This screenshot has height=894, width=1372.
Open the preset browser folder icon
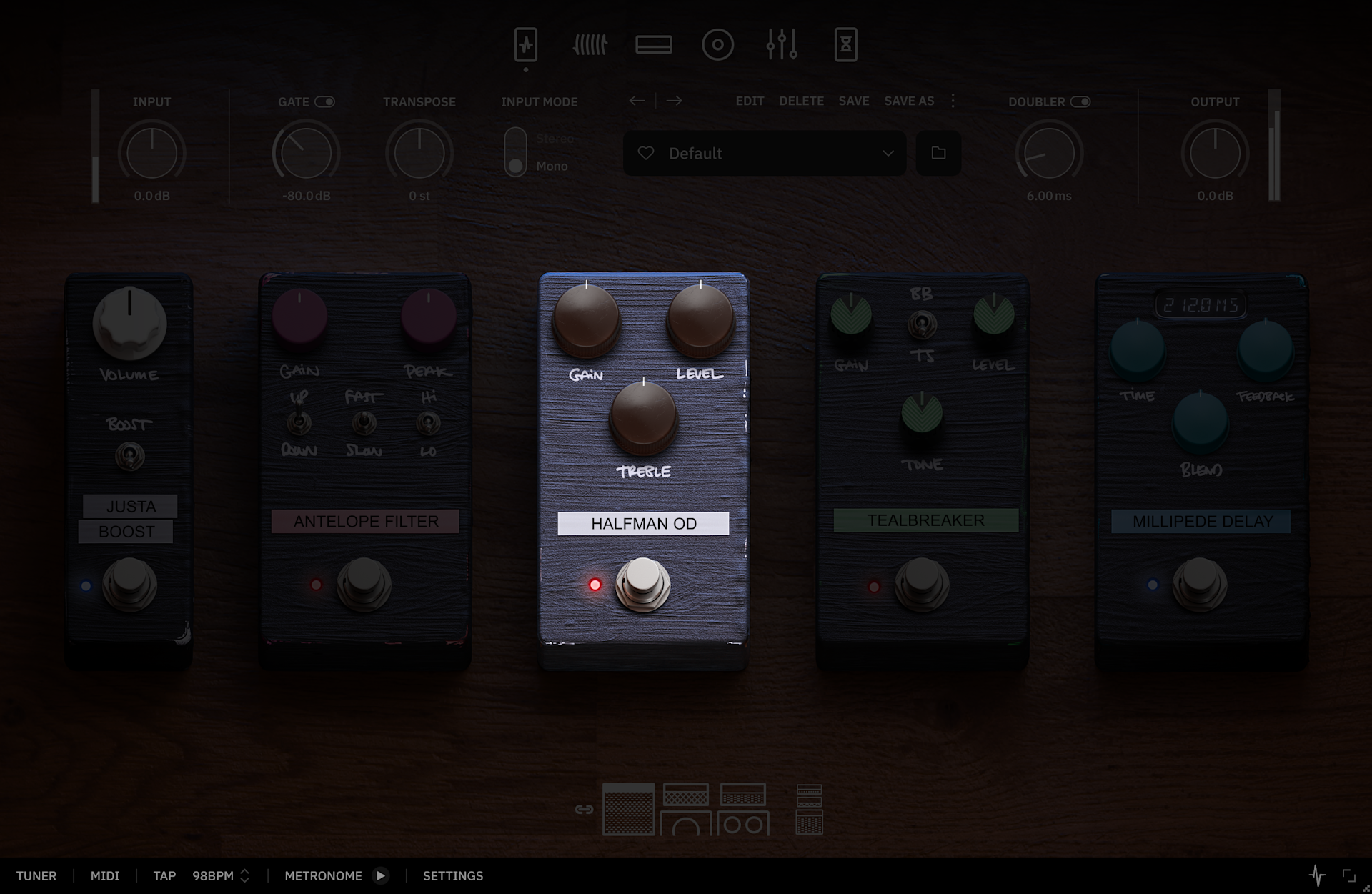click(x=938, y=153)
